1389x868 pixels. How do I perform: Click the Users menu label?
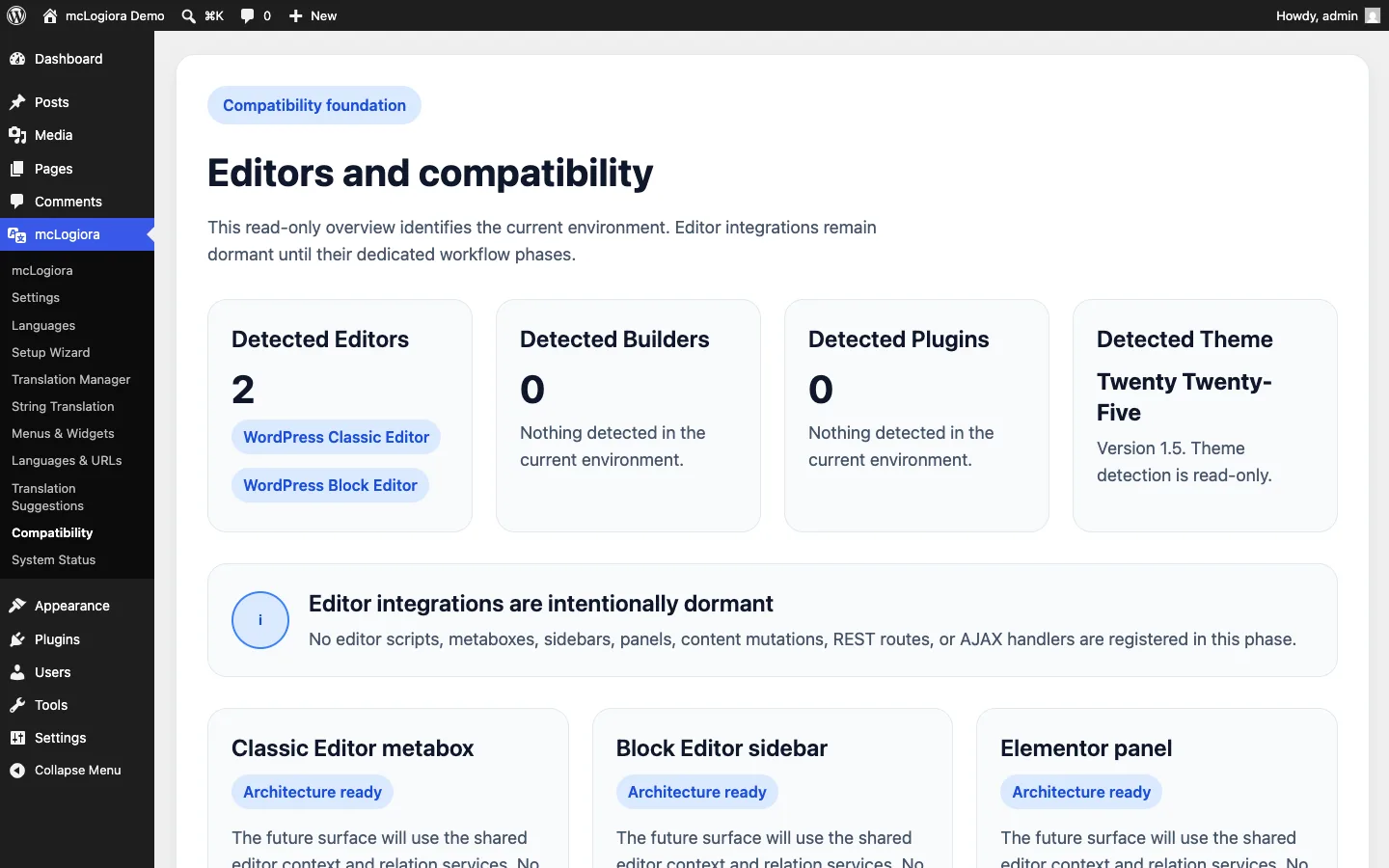pos(53,672)
